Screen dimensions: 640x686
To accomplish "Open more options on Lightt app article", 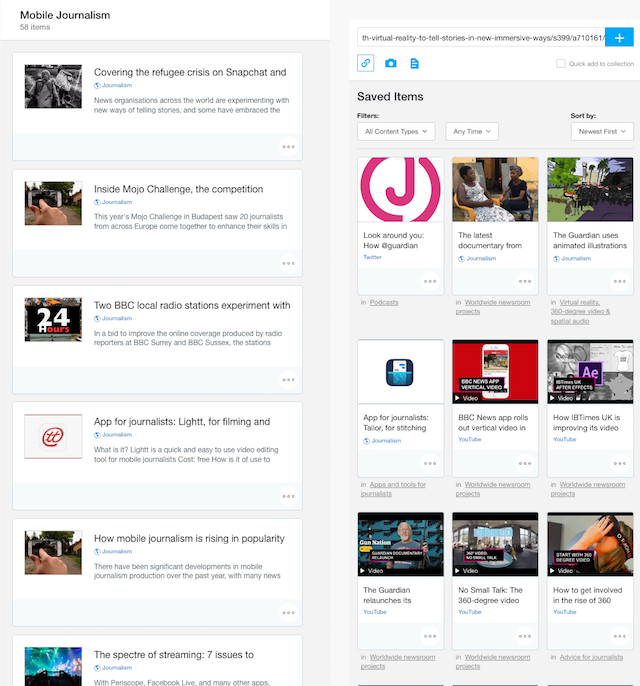I will [x=288, y=496].
